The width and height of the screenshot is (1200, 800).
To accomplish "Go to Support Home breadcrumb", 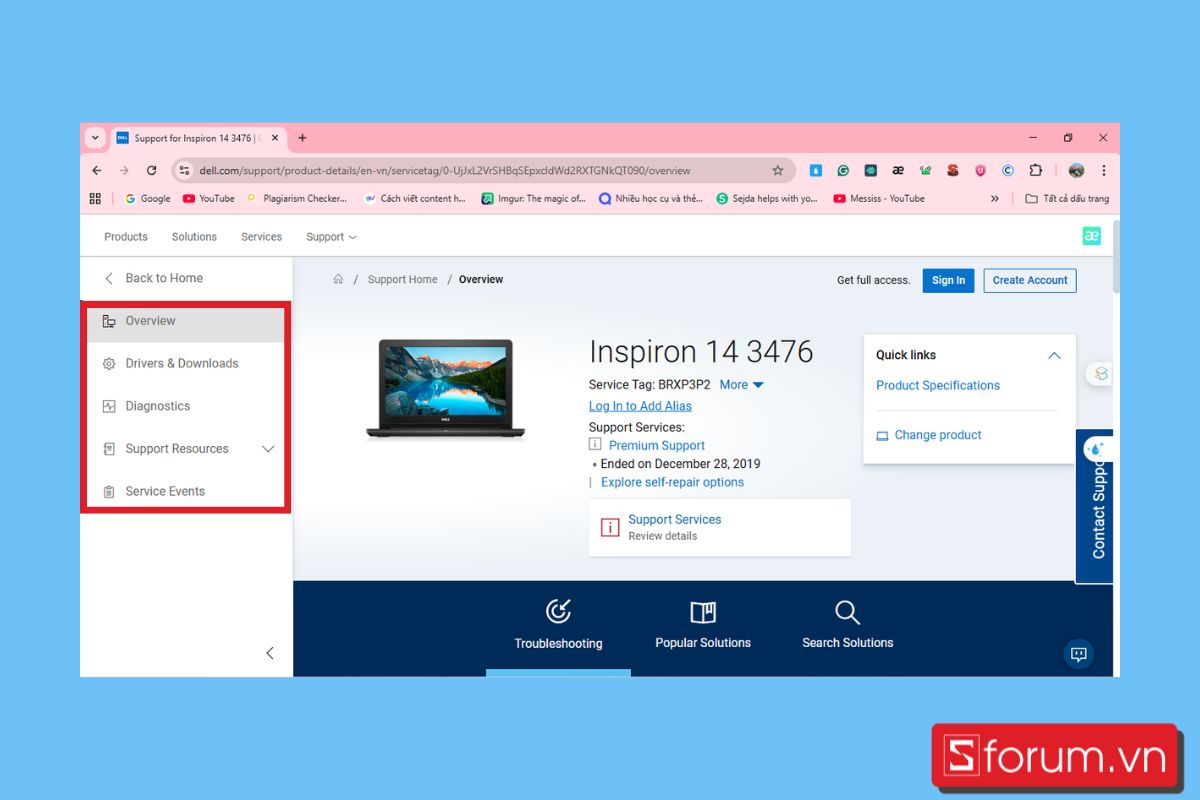I will click(x=402, y=279).
